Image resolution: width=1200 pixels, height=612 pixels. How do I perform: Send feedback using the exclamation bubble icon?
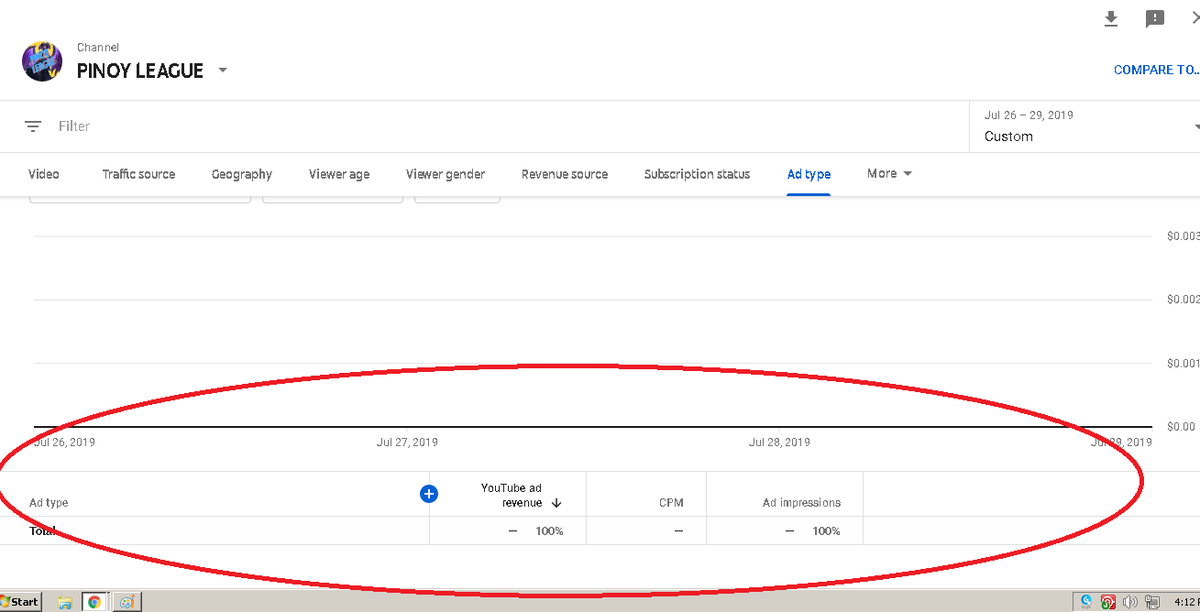click(1155, 19)
